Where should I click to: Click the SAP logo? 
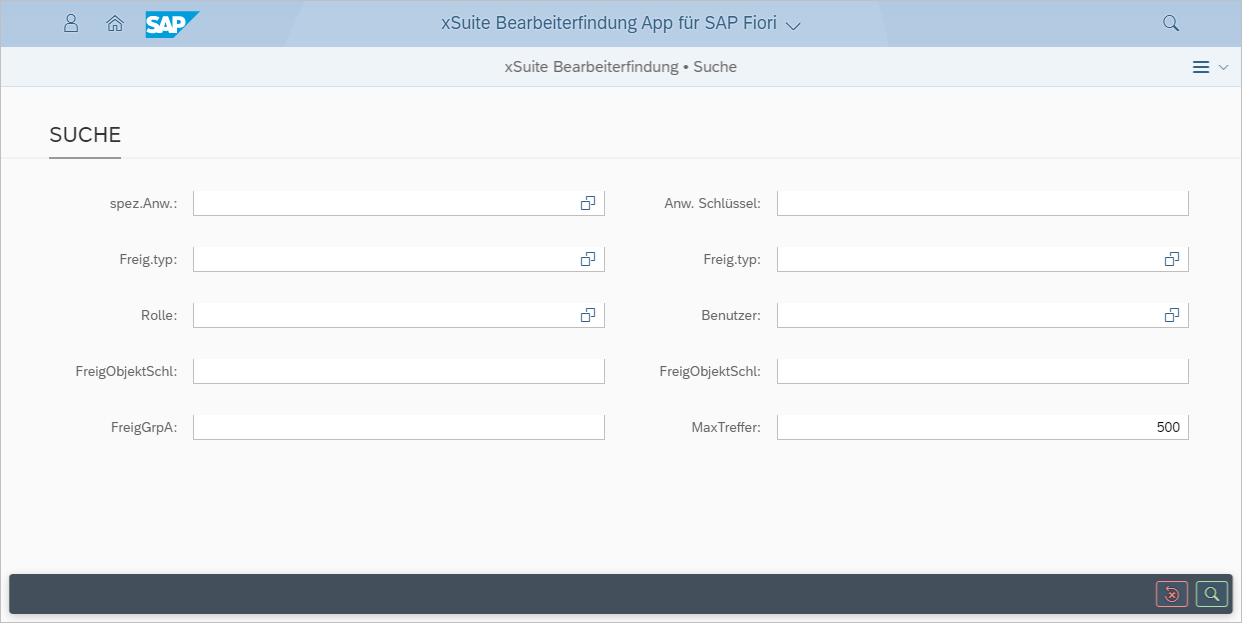point(171,23)
